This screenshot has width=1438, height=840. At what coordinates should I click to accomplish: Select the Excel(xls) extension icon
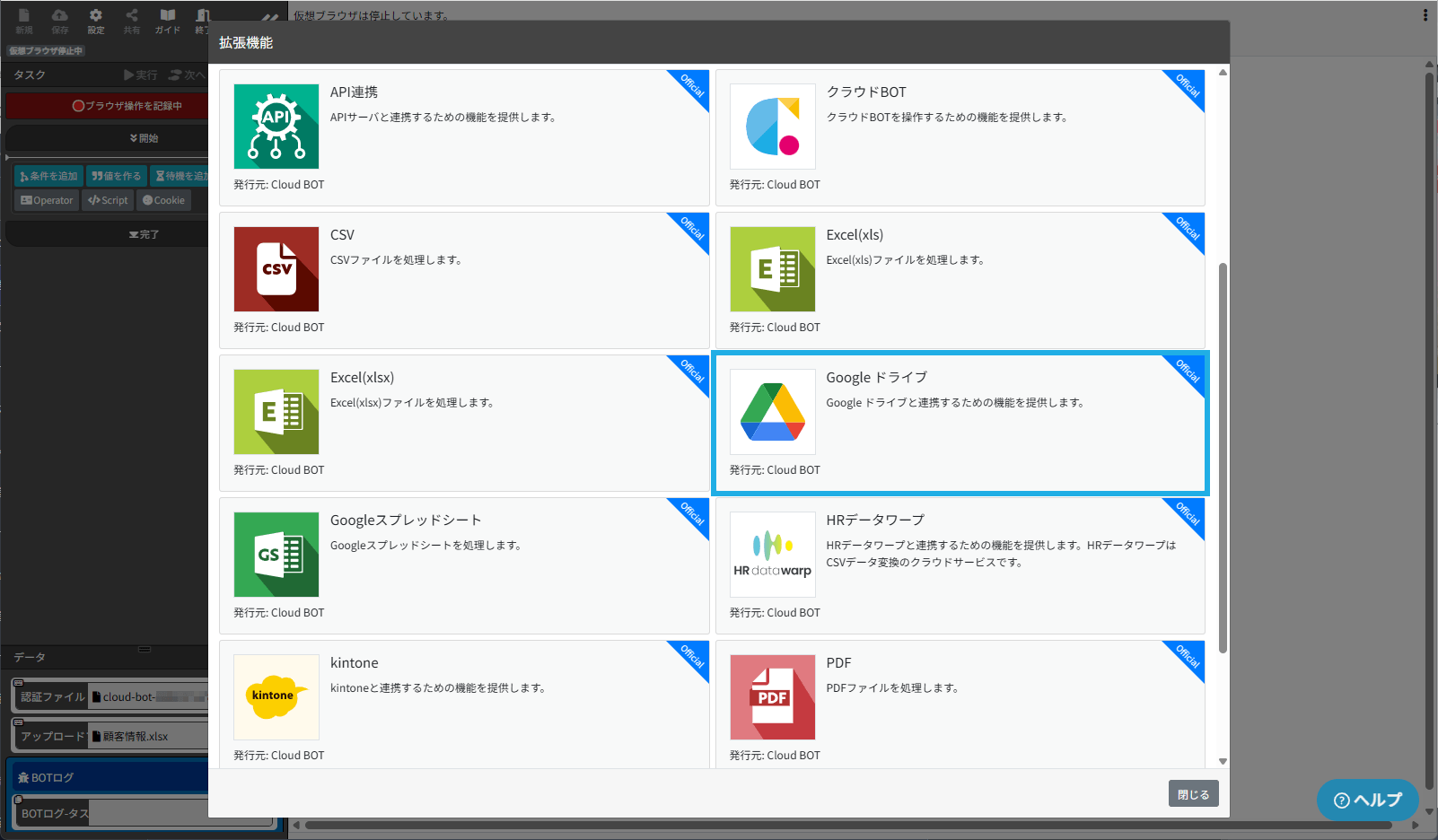click(x=773, y=269)
